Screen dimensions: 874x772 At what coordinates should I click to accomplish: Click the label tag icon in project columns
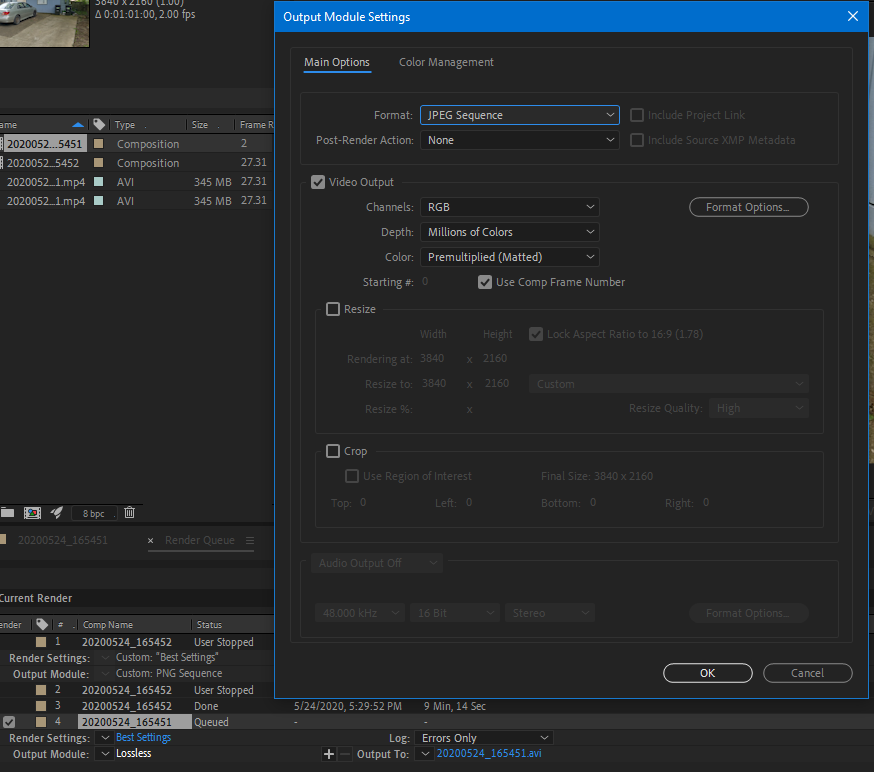[99, 124]
